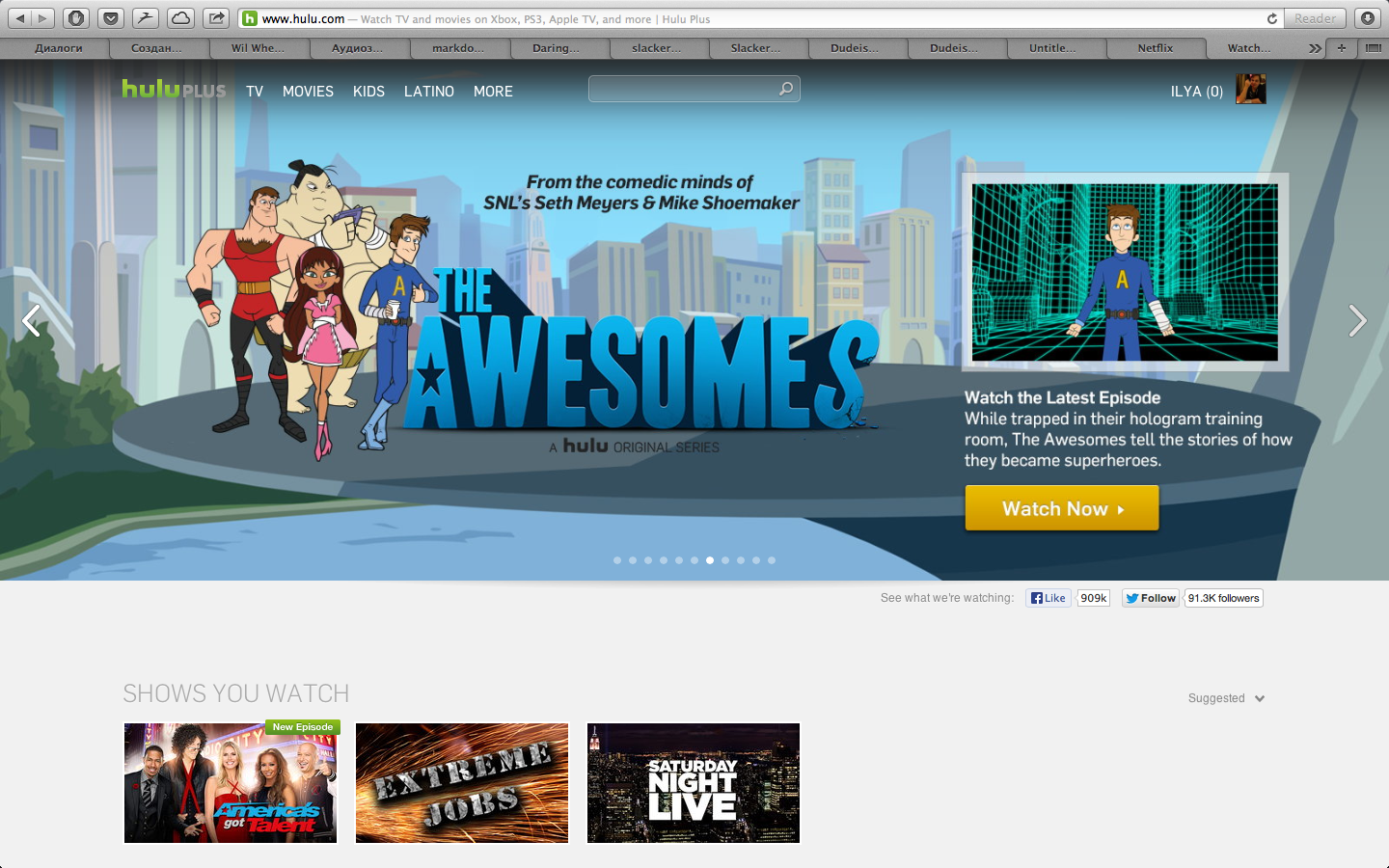This screenshot has height=868, width=1389.
Task: Show next slide with right carousel arrow
Action: point(1357,320)
